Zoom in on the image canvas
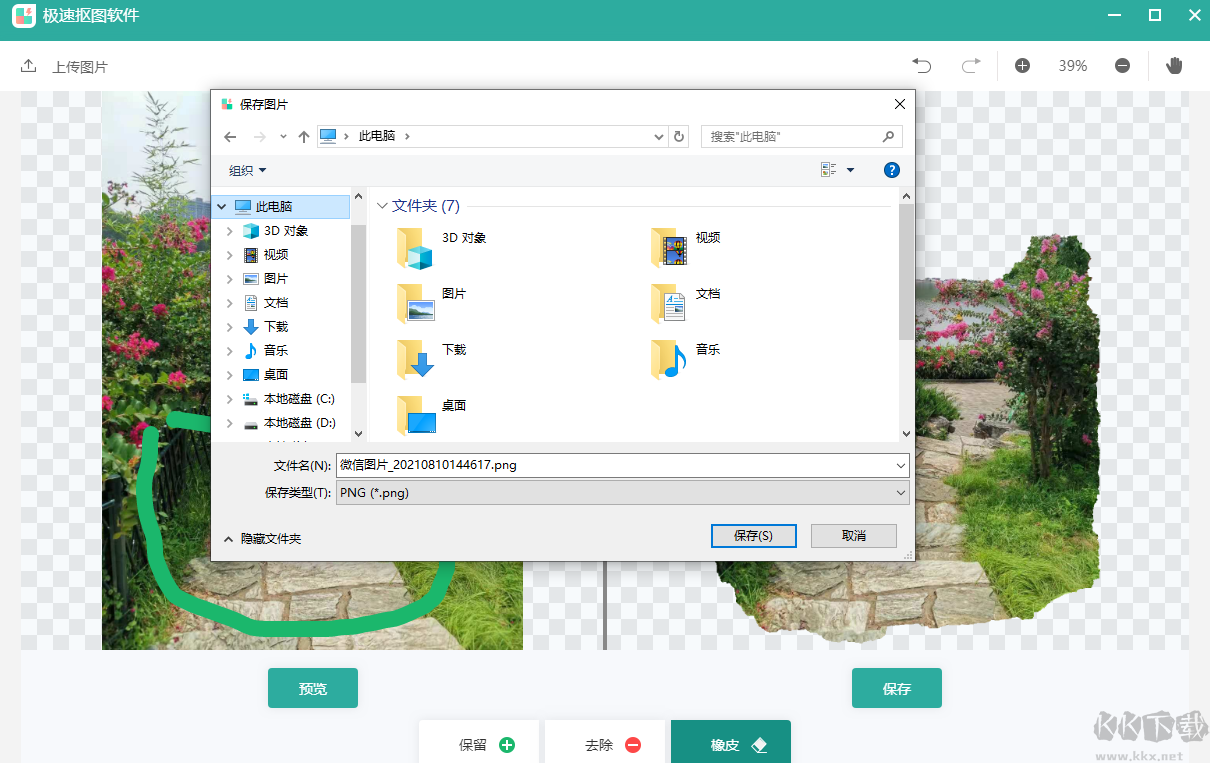The image size is (1210, 763). [1022, 65]
